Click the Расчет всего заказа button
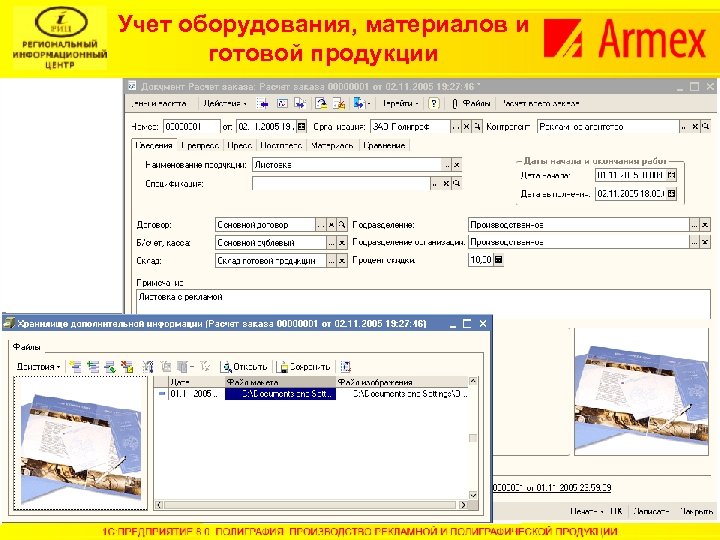 (x=540, y=104)
